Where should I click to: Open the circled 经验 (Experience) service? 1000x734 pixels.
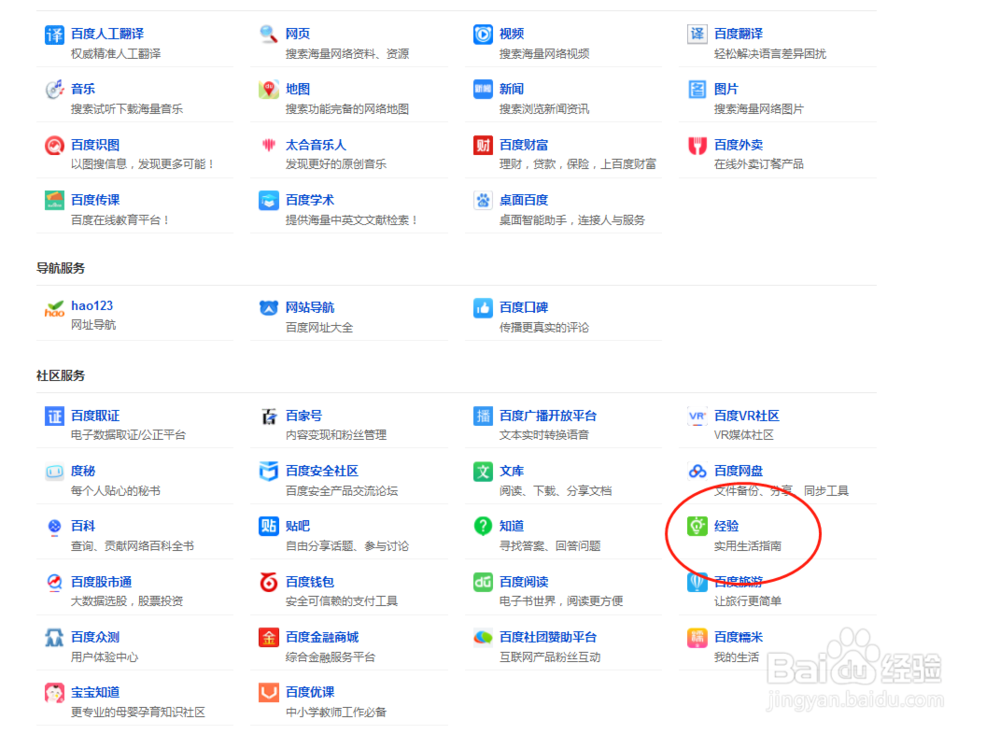(x=725, y=525)
